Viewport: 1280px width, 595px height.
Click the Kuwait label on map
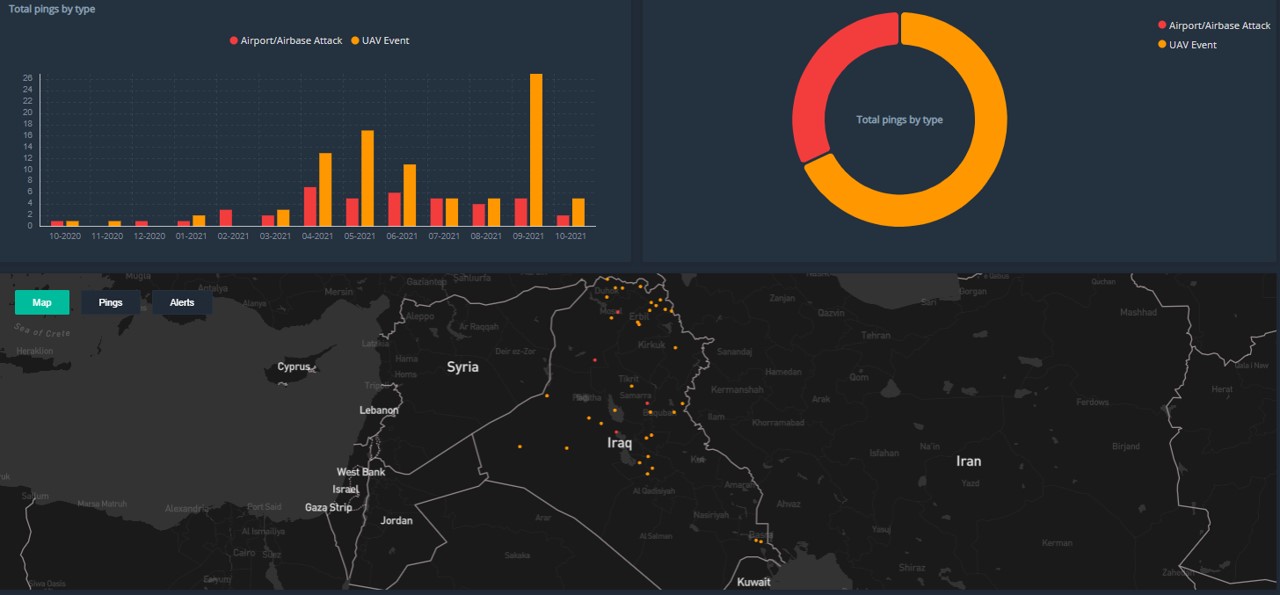click(x=754, y=582)
